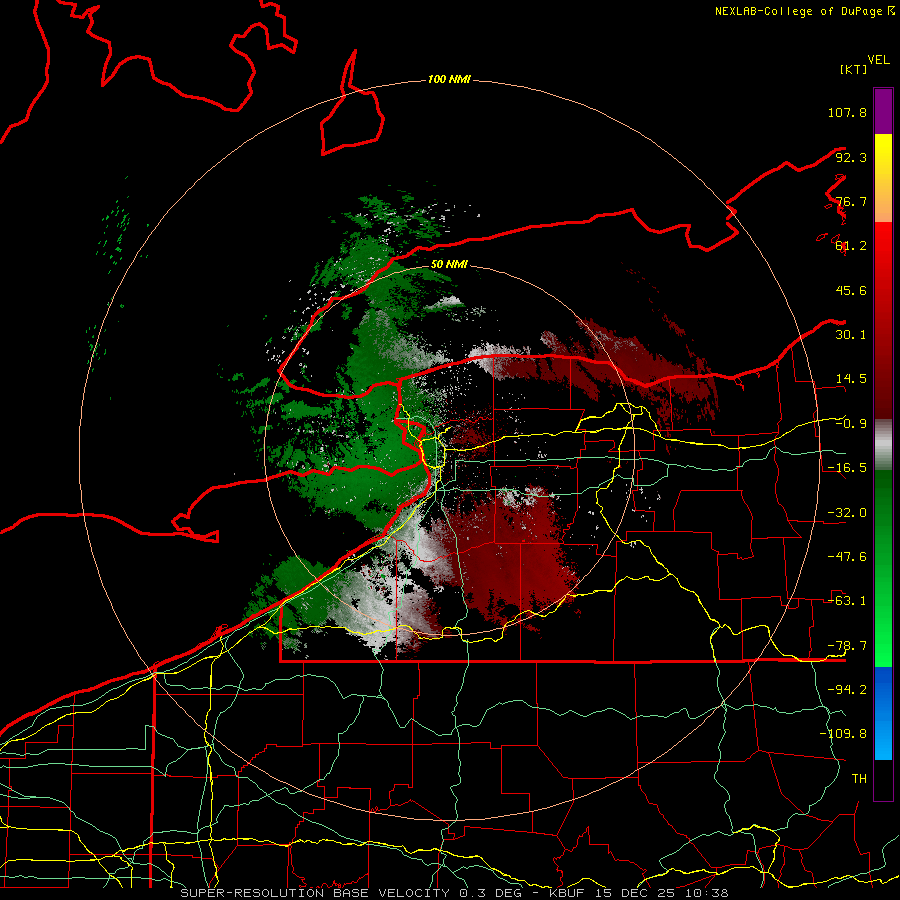Image resolution: width=900 pixels, height=900 pixels.
Task: Click the -94.2 velocity scale value
Action: click(847, 690)
